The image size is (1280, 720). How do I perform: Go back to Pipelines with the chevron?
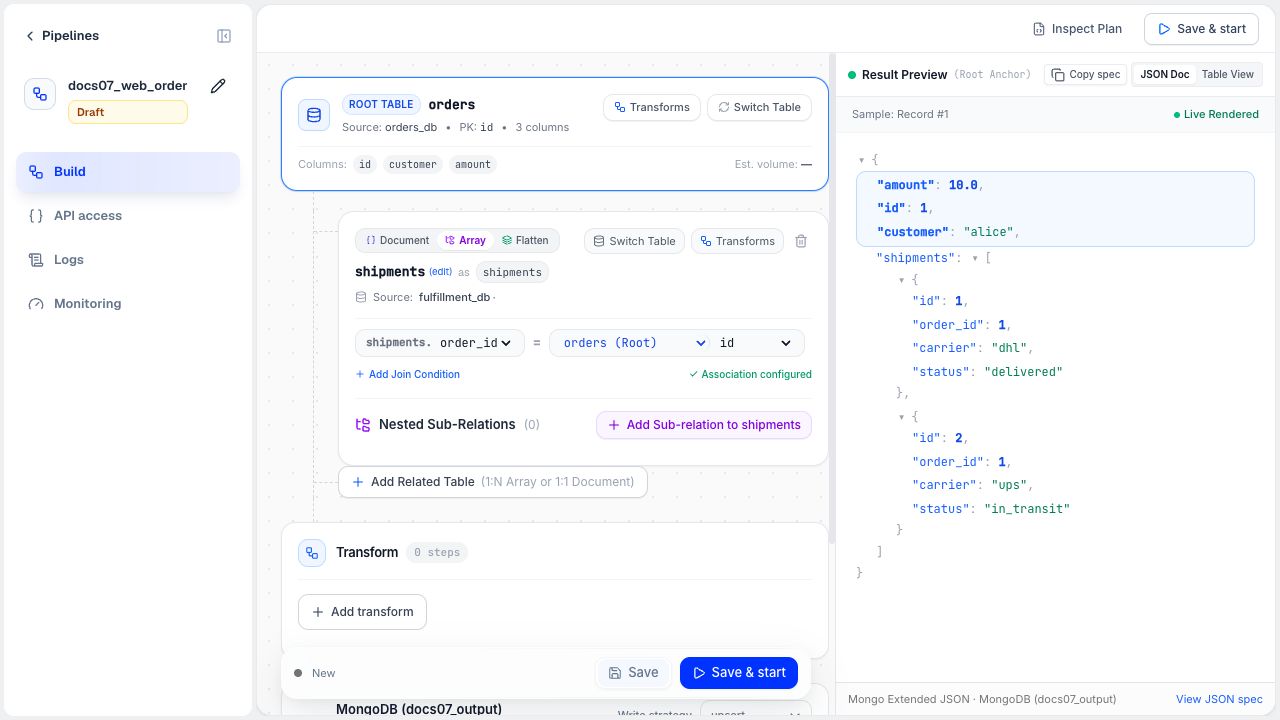(30, 36)
